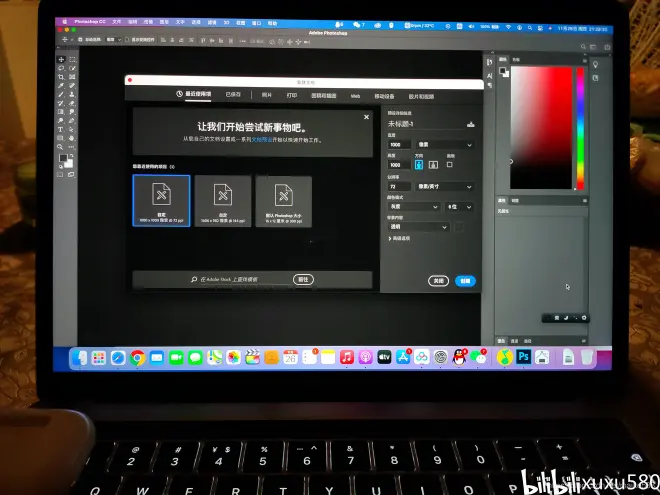Image resolution: width=660 pixels, height=495 pixels.
Task: Click 前往 button next to Adobe Stock search
Action: coord(303,279)
